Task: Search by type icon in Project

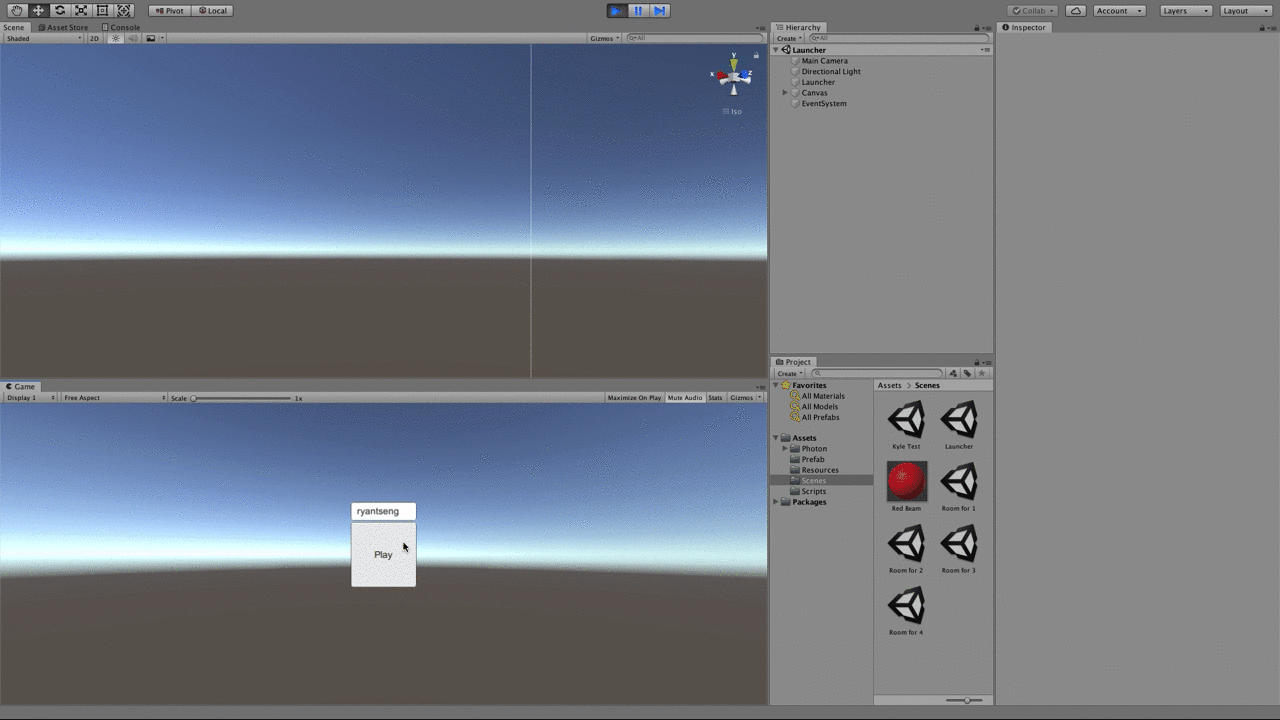Action: [x=953, y=373]
